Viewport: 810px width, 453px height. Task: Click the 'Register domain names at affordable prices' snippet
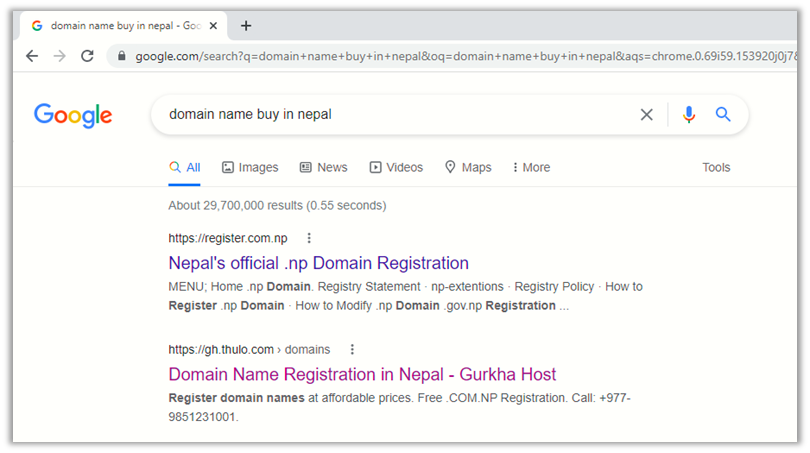399,408
